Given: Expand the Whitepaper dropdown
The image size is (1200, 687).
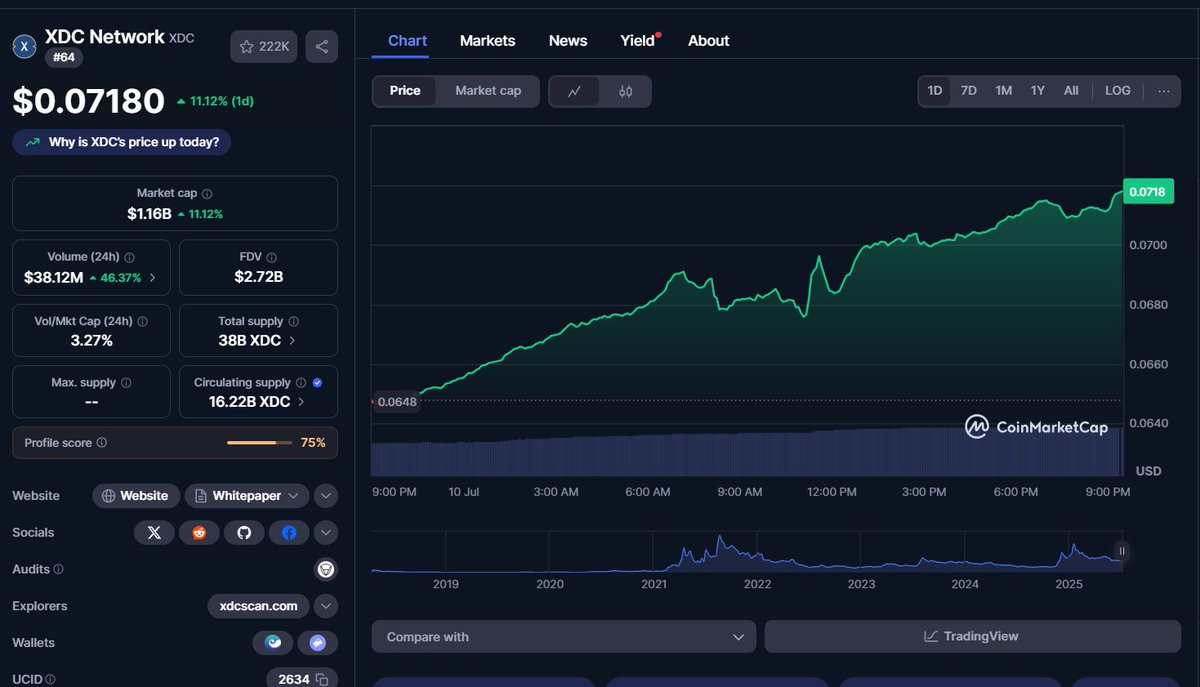Looking at the screenshot, I should [x=246, y=496].
